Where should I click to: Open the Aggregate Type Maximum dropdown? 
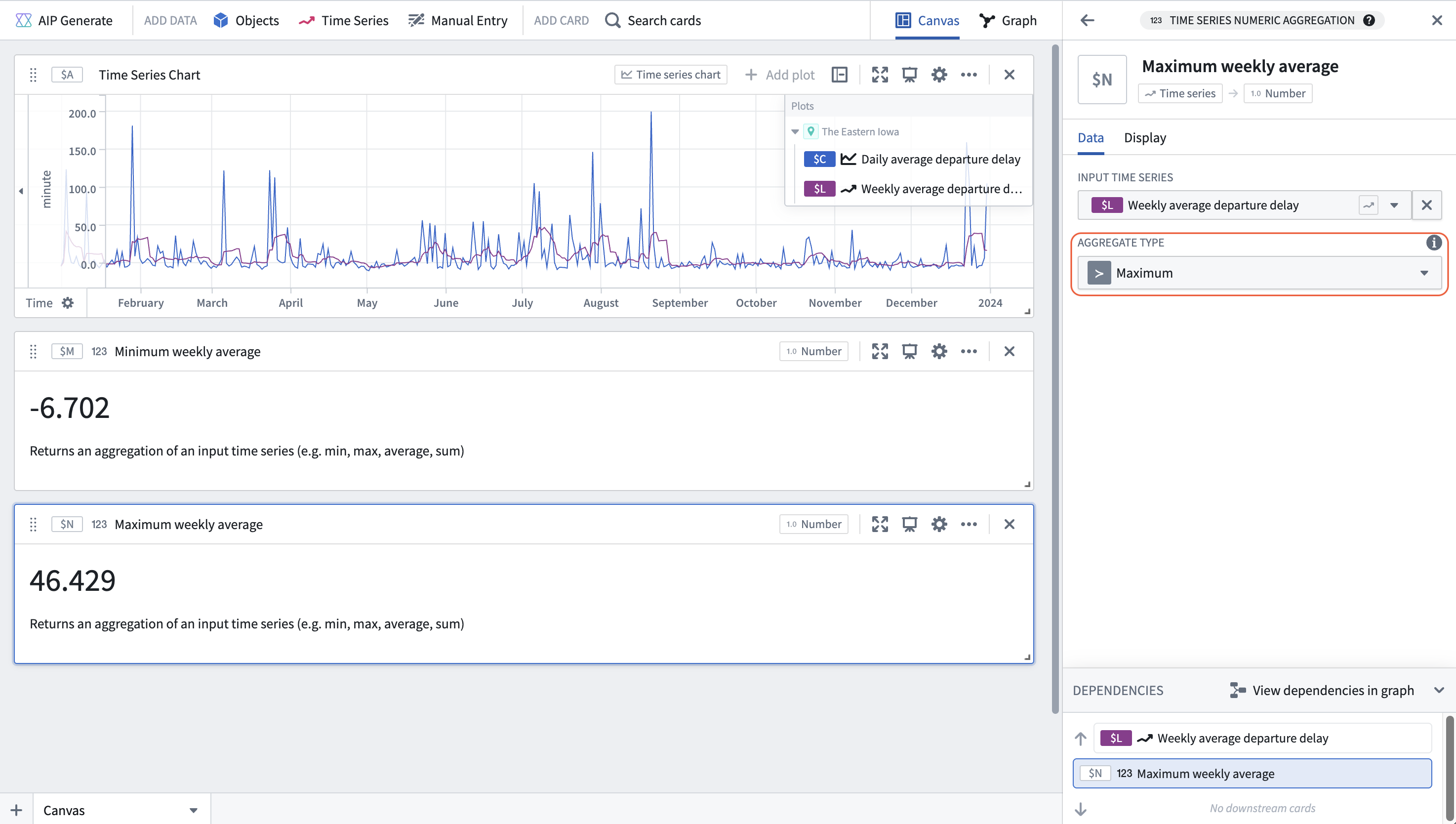pos(1259,273)
